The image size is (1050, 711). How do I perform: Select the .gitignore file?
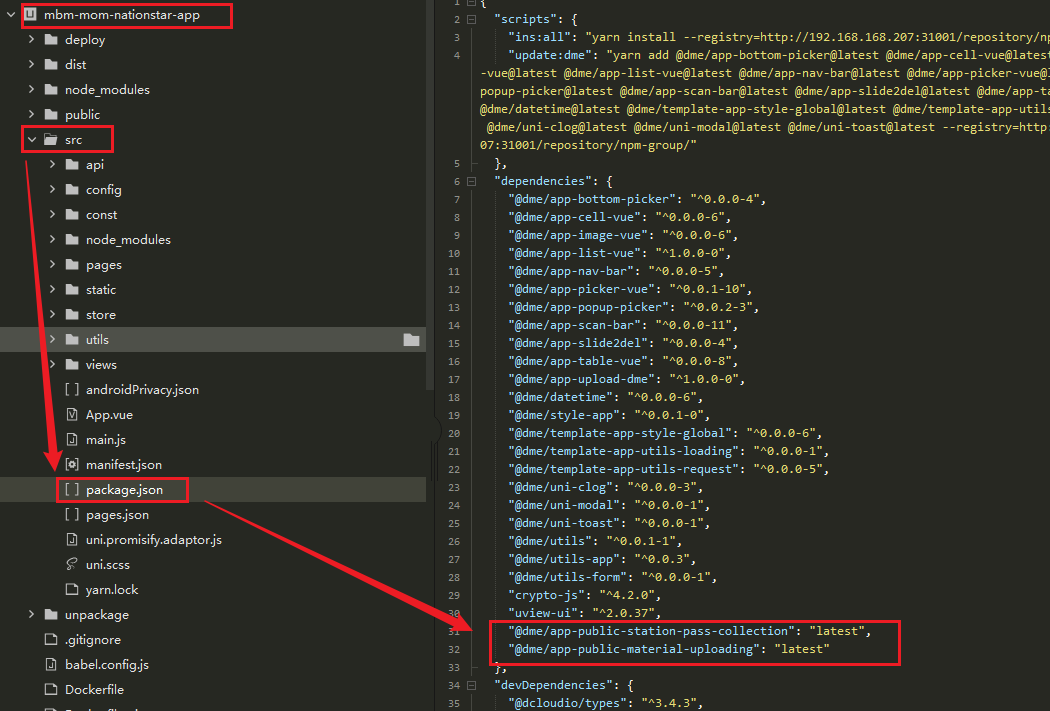click(93, 640)
